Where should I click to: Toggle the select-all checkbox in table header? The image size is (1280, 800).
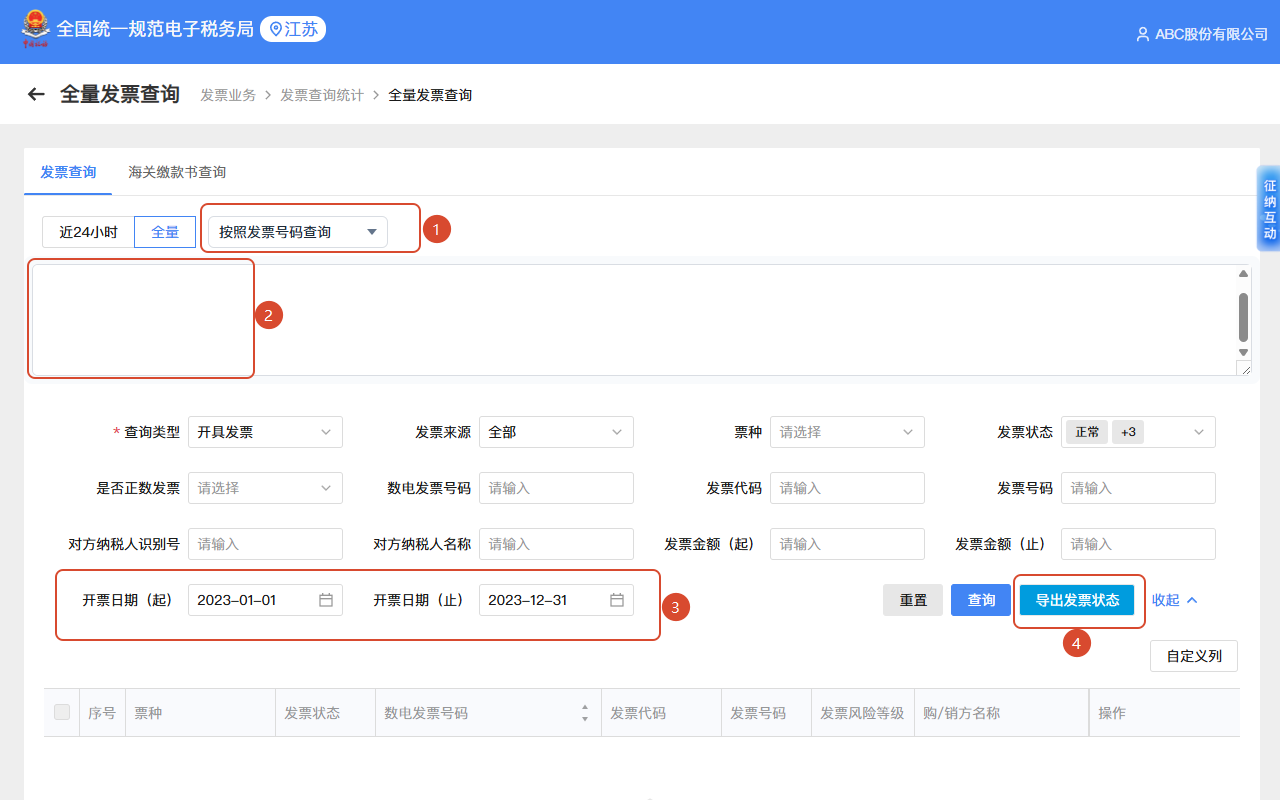coord(62,712)
